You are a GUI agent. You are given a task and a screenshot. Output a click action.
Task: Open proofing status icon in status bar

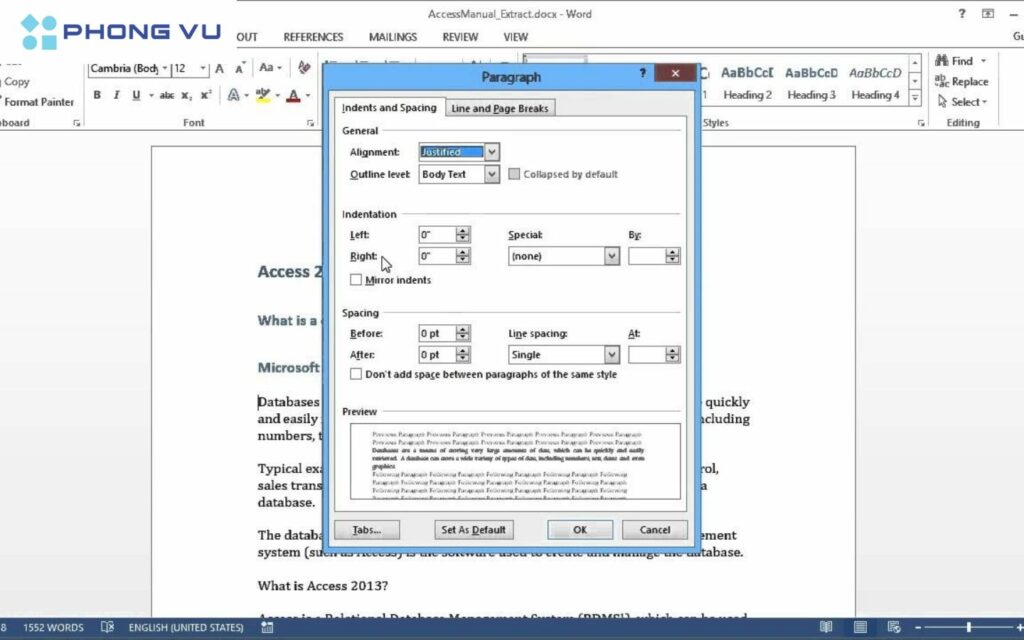[108, 627]
